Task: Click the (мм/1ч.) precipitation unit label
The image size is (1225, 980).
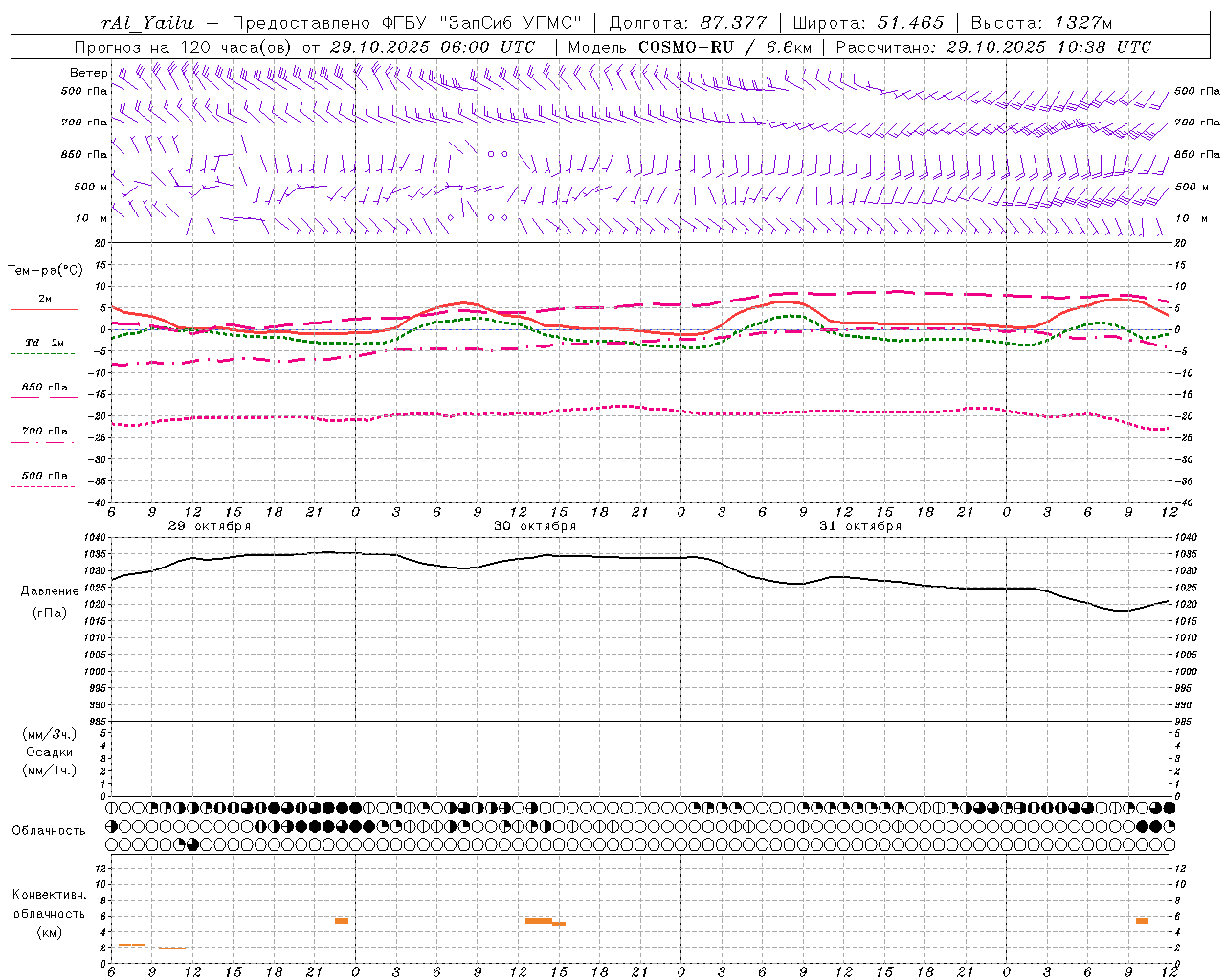Action: tap(50, 770)
